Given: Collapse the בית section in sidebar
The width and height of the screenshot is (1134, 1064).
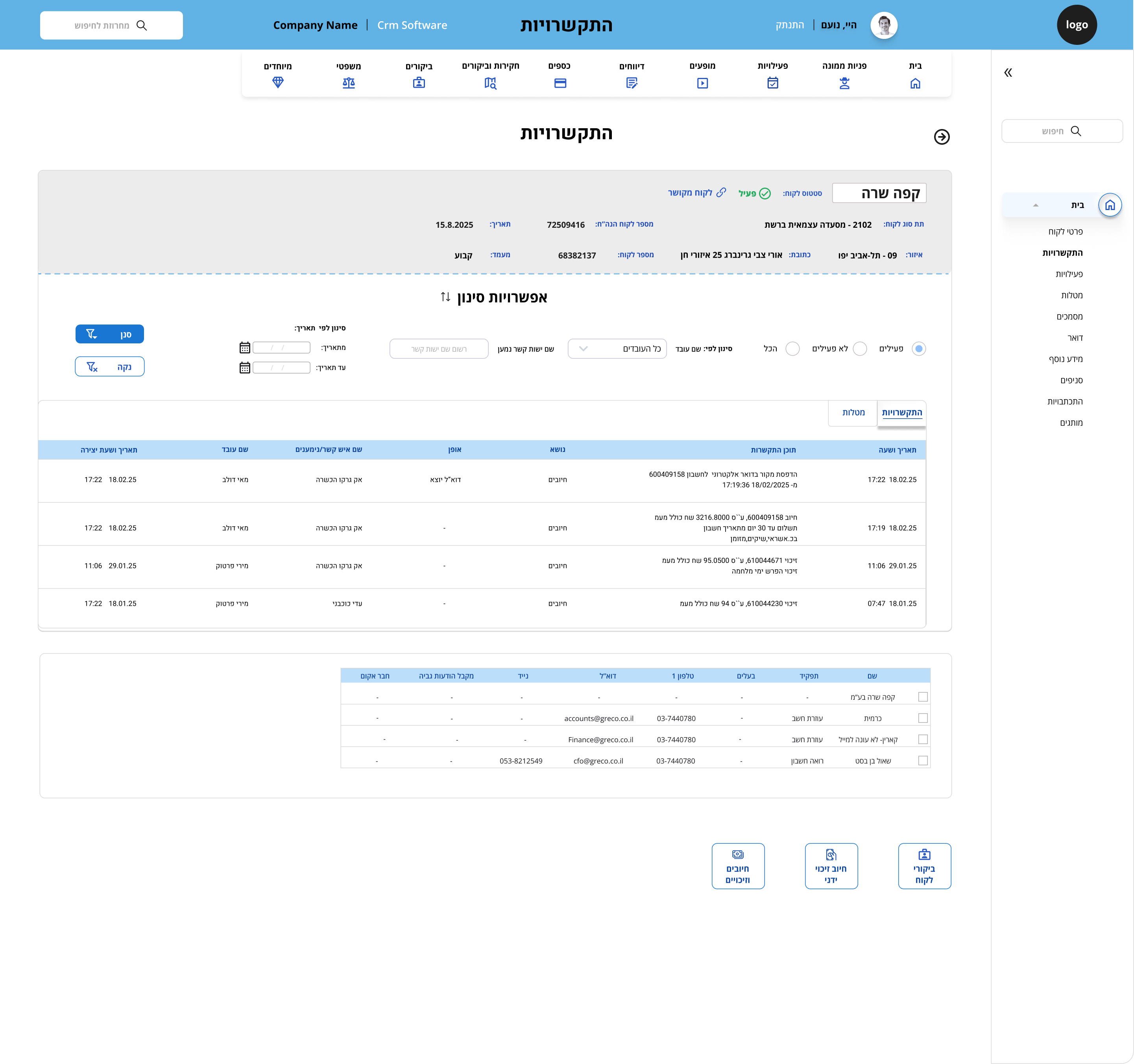Looking at the screenshot, I should point(1035,205).
